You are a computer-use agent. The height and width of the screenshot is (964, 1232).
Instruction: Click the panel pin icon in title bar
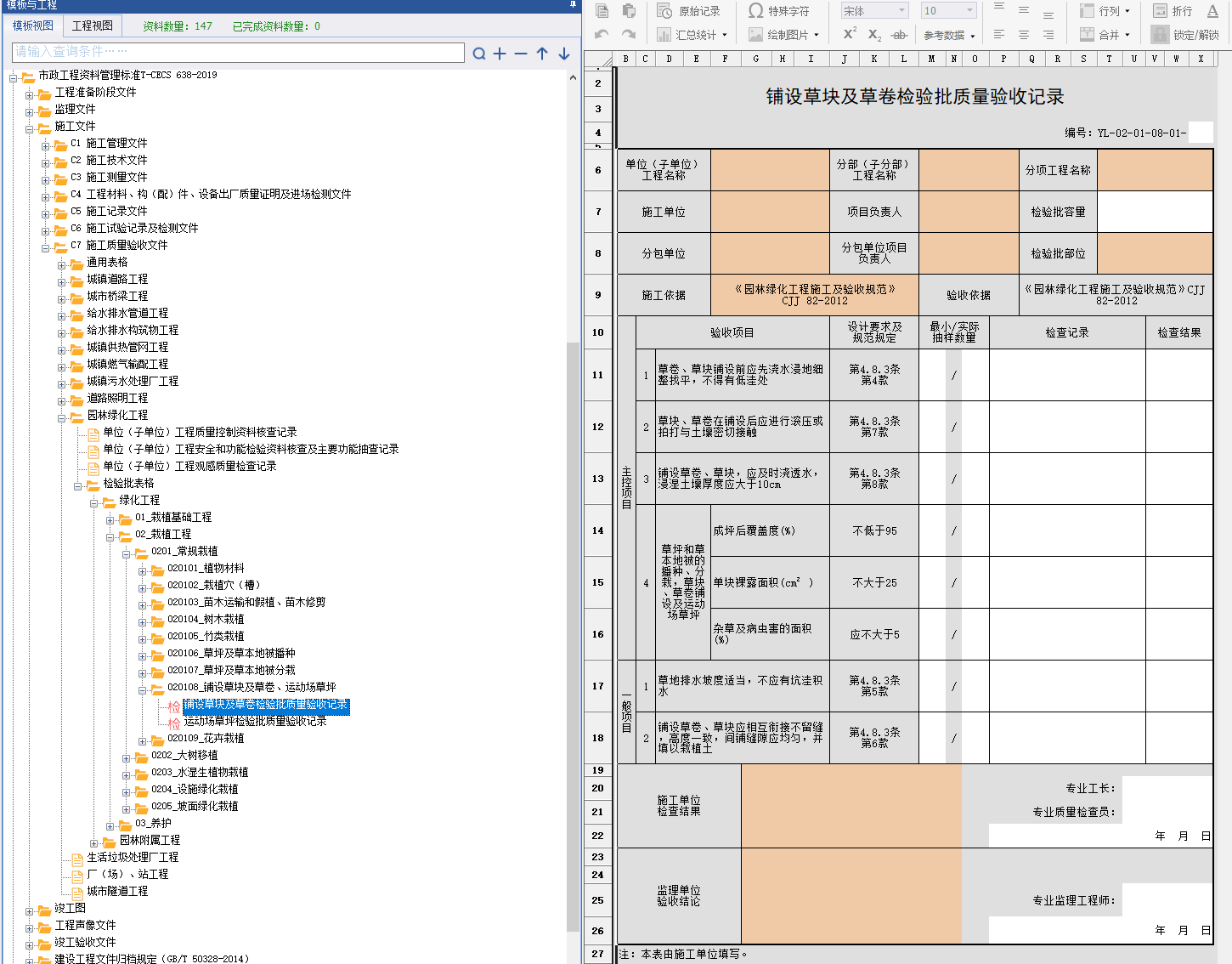coord(574,5)
